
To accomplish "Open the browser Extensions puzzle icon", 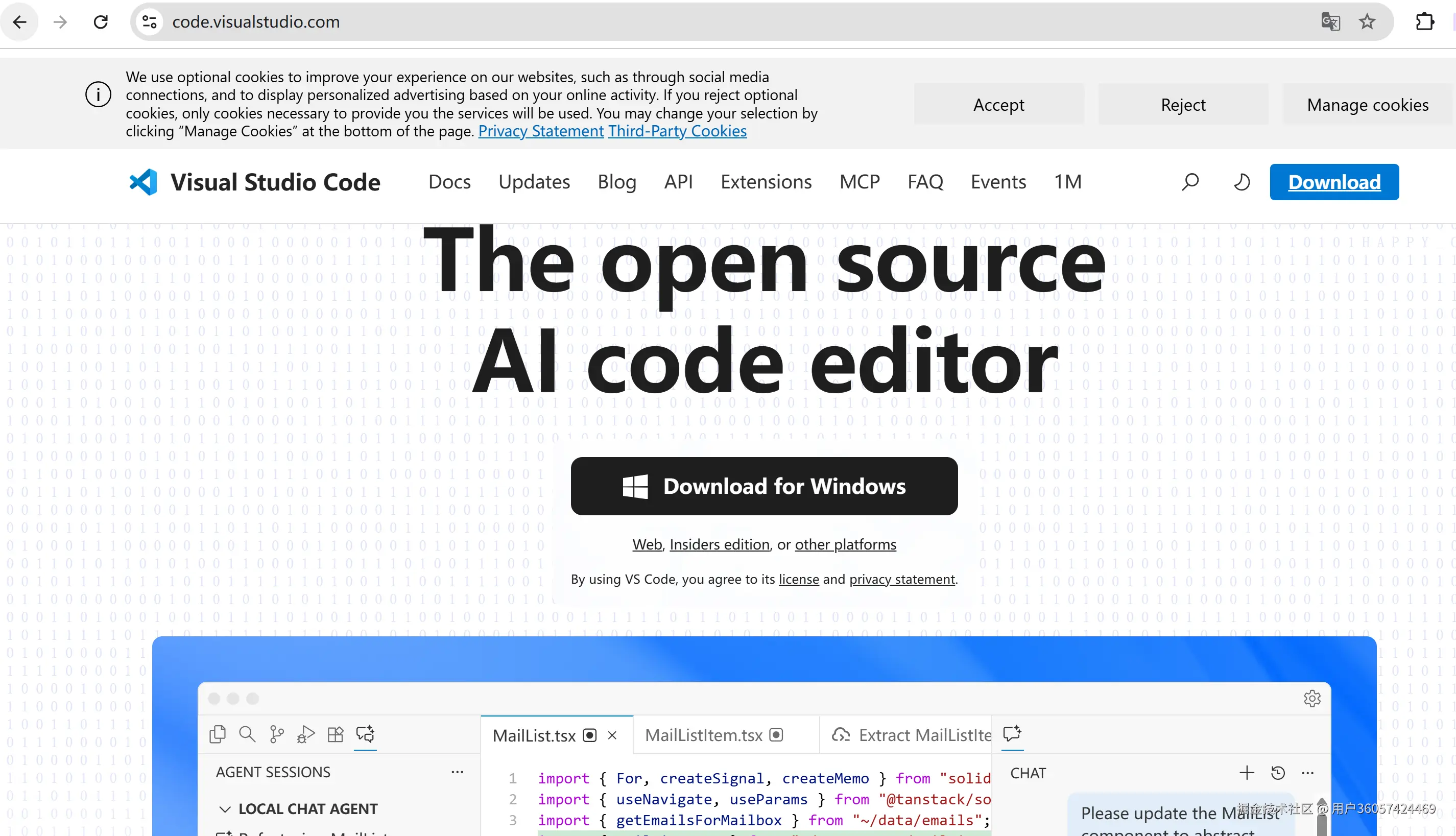I will pyautogui.click(x=1425, y=22).
